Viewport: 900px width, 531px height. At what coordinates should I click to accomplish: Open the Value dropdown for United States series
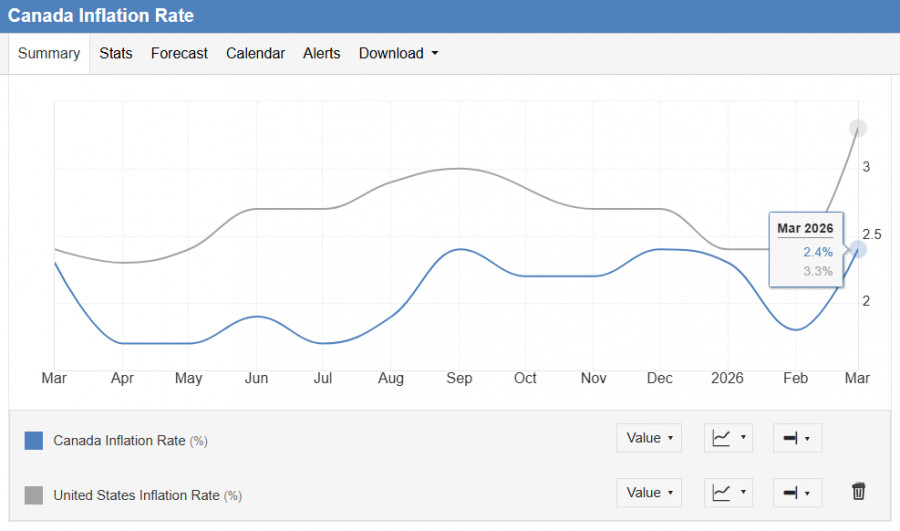(649, 492)
